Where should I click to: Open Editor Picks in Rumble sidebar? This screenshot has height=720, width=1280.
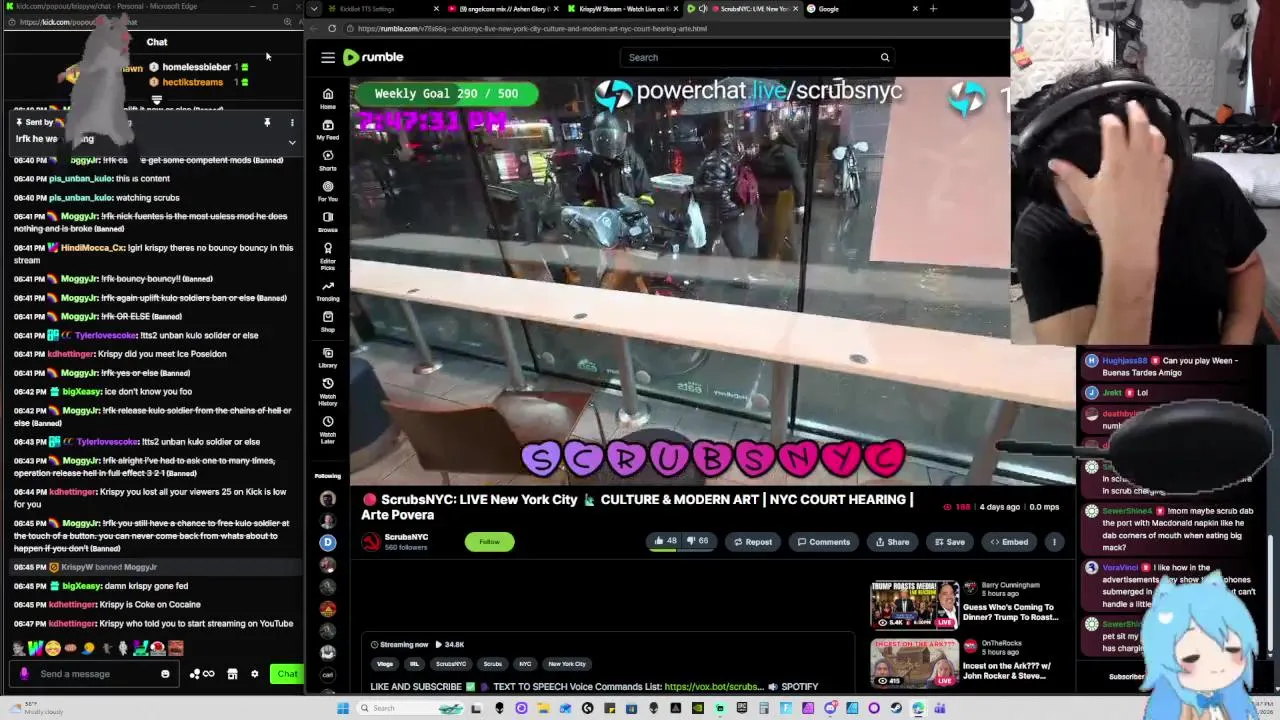tap(327, 256)
